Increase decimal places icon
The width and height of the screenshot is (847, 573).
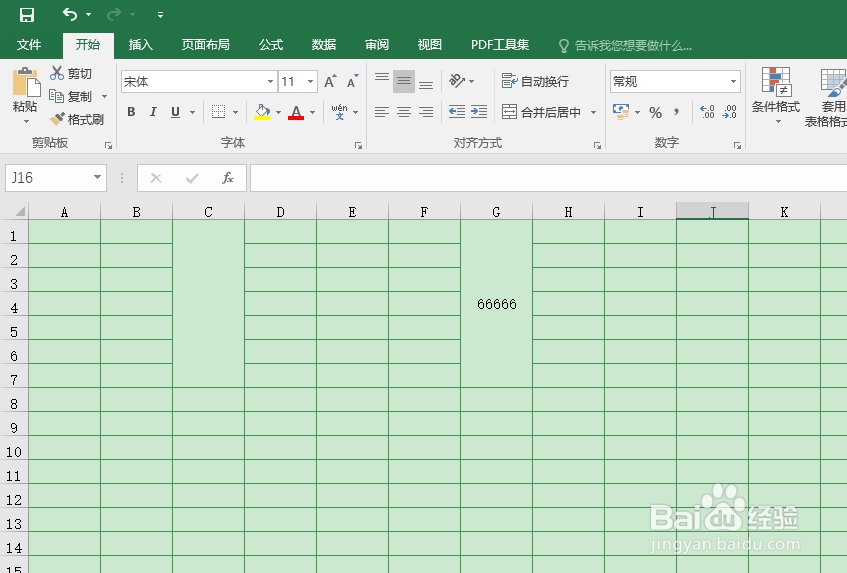tap(707, 112)
